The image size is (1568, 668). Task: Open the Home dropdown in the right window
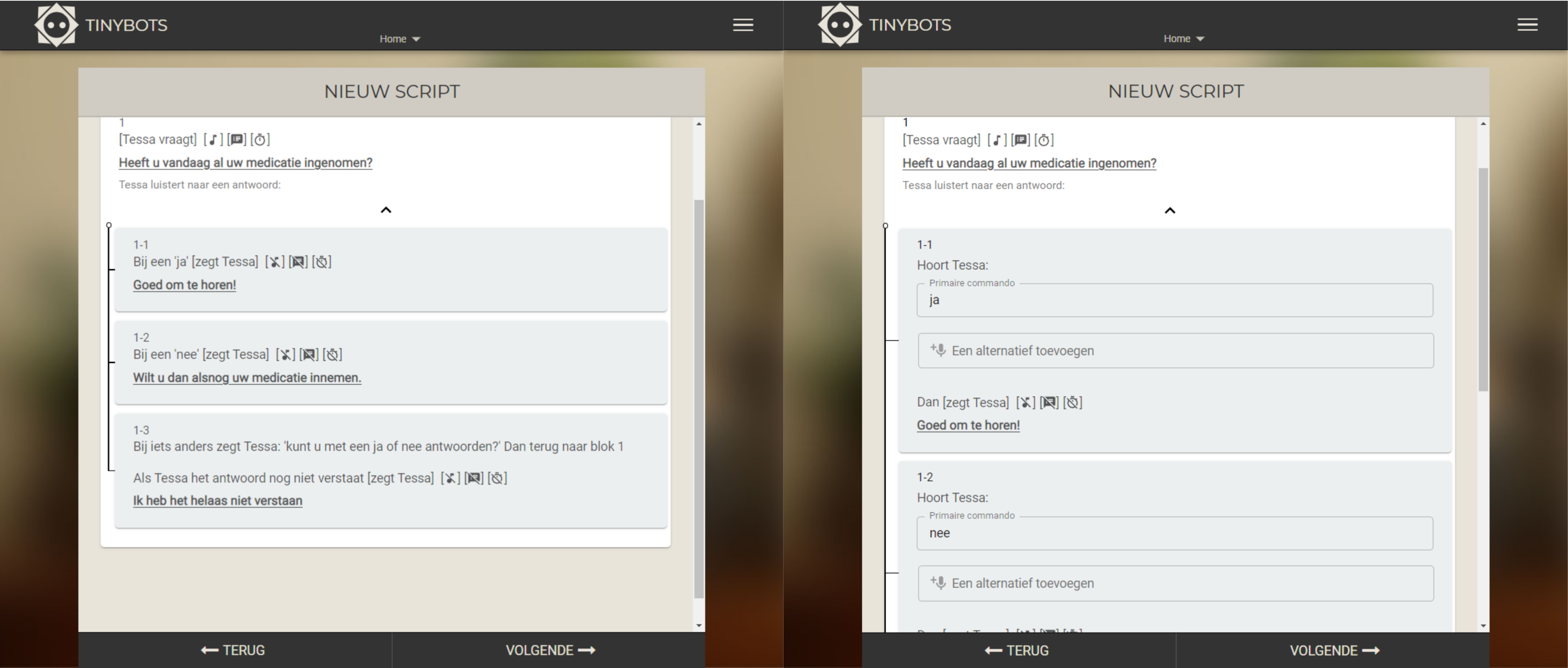click(1184, 39)
